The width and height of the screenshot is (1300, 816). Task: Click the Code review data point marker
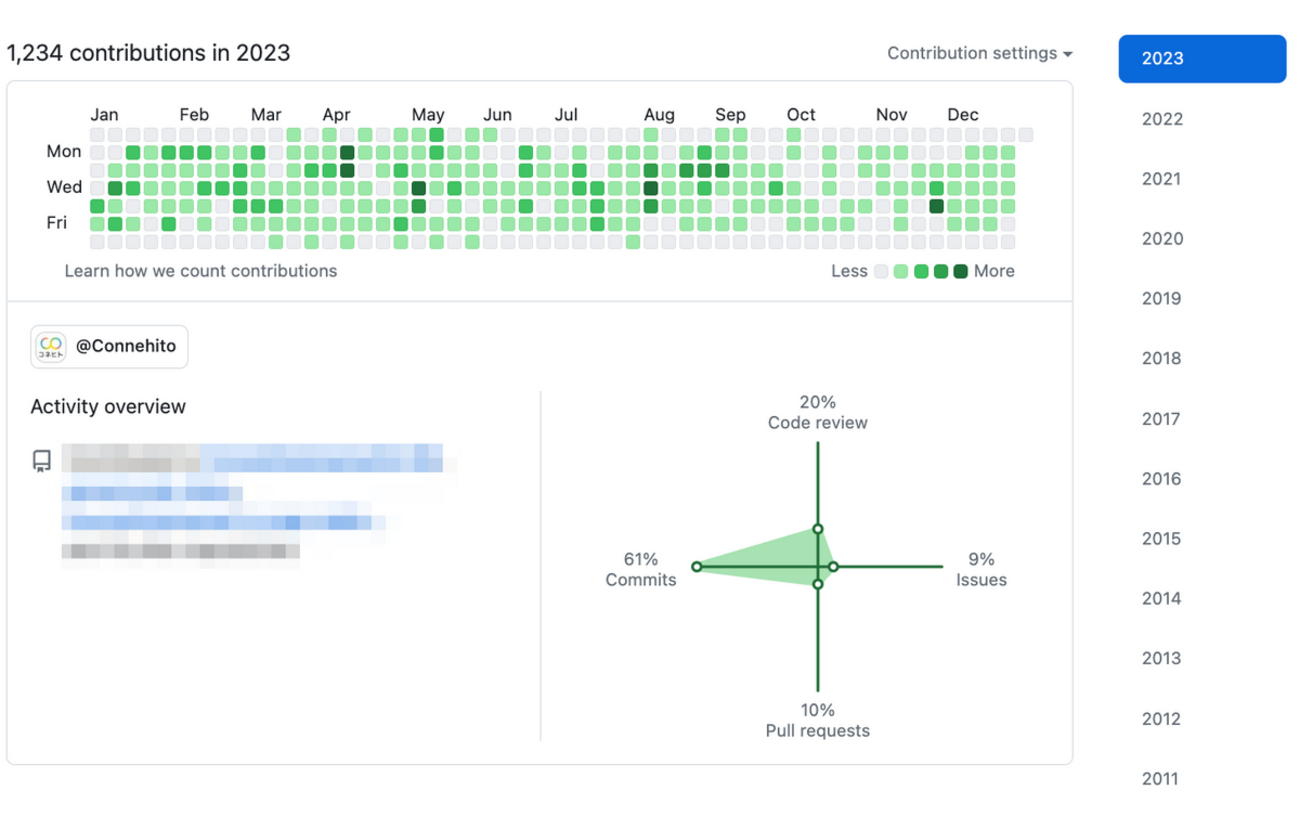point(818,529)
